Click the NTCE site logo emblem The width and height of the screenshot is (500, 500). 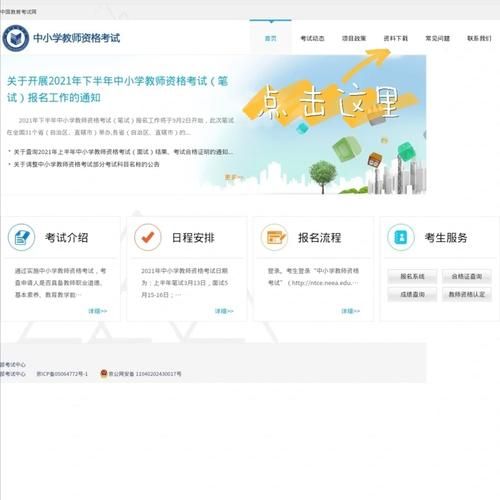tap(15, 38)
